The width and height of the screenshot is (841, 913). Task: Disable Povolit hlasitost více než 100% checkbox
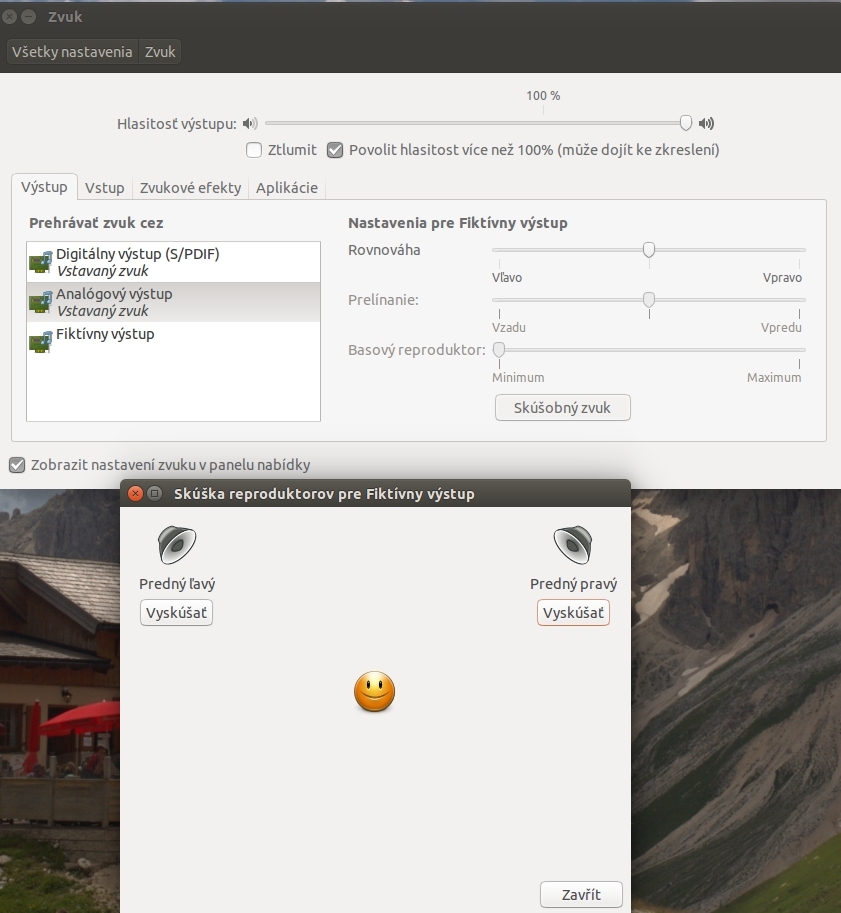[x=335, y=150]
